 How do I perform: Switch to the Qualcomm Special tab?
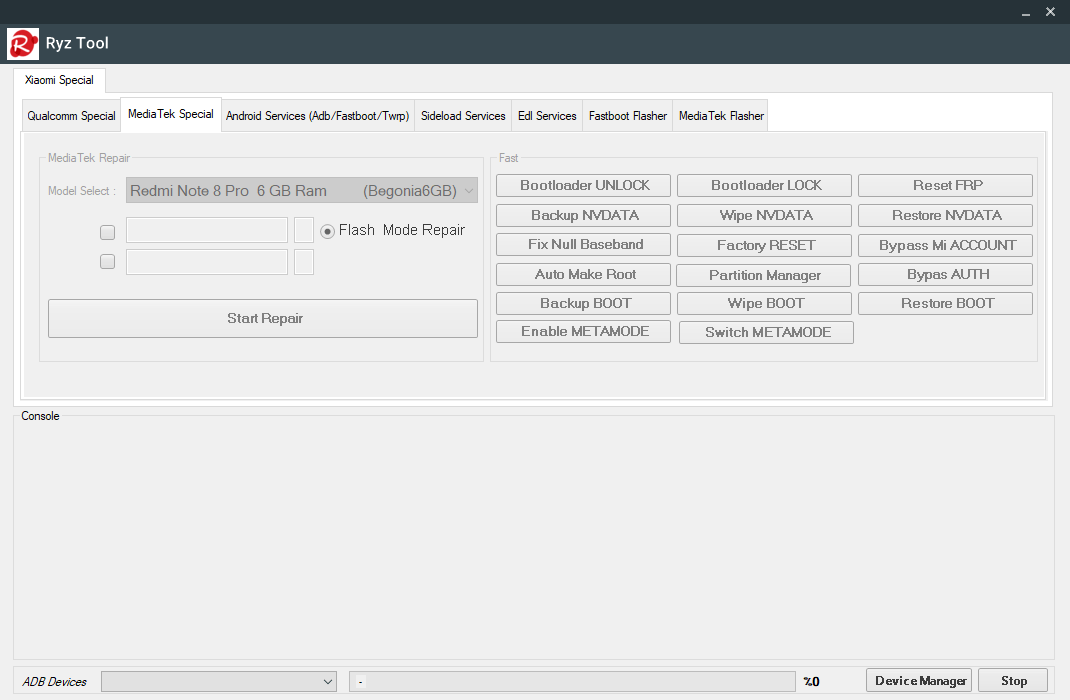pyautogui.click(x=71, y=115)
